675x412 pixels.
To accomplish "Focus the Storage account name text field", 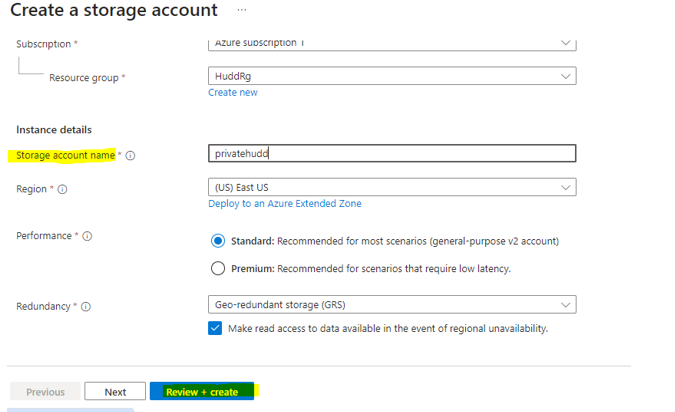I will click(x=390, y=153).
